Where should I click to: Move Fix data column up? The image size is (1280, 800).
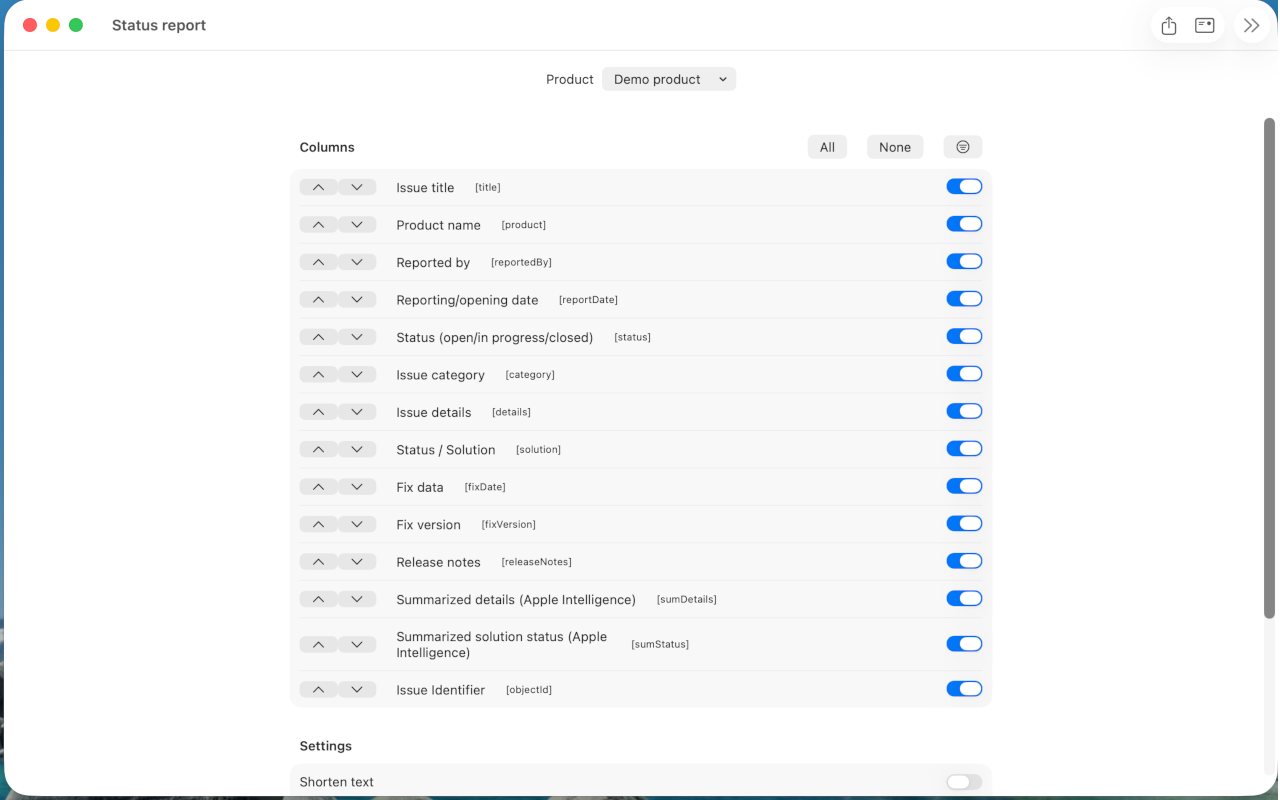tap(318, 487)
